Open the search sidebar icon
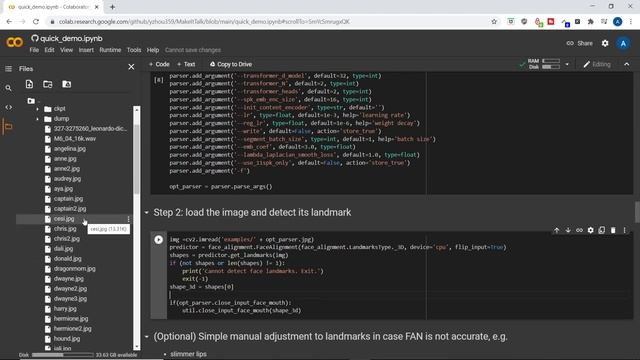This screenshot has width=640, height=360. (x=8, y=88)
